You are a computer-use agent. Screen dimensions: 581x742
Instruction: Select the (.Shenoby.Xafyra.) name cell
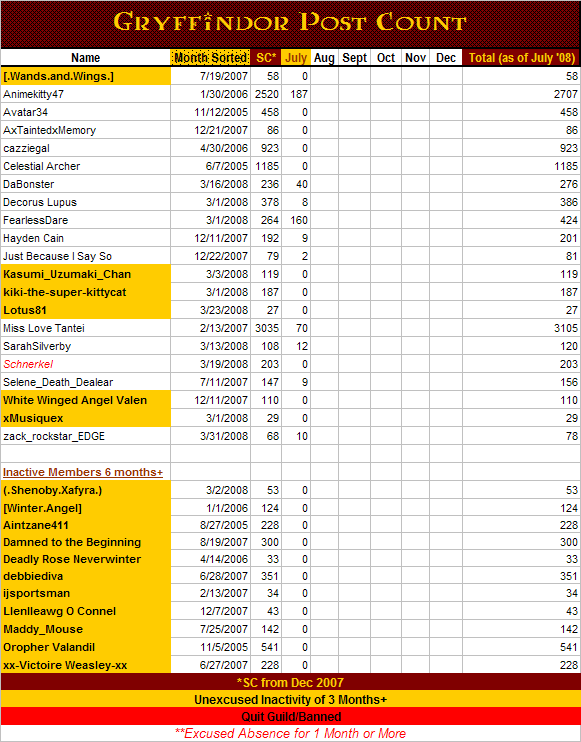click(86, 490)
